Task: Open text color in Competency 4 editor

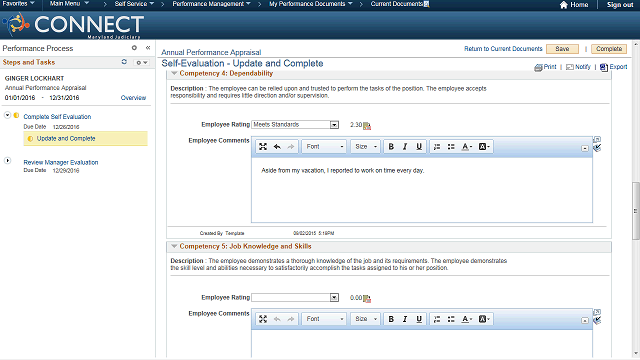Action: coord(467,147)
